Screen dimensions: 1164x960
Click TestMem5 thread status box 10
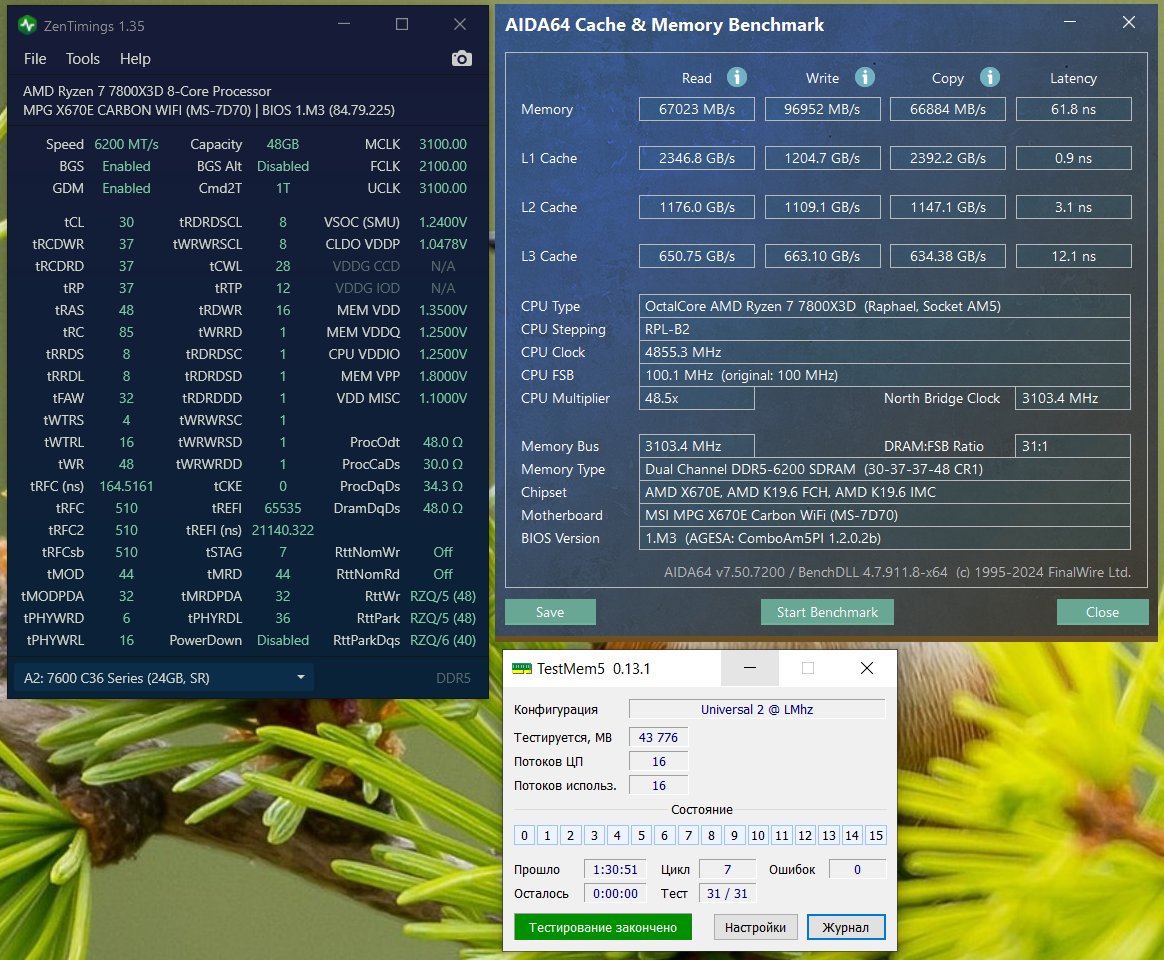tap(758, 835)
